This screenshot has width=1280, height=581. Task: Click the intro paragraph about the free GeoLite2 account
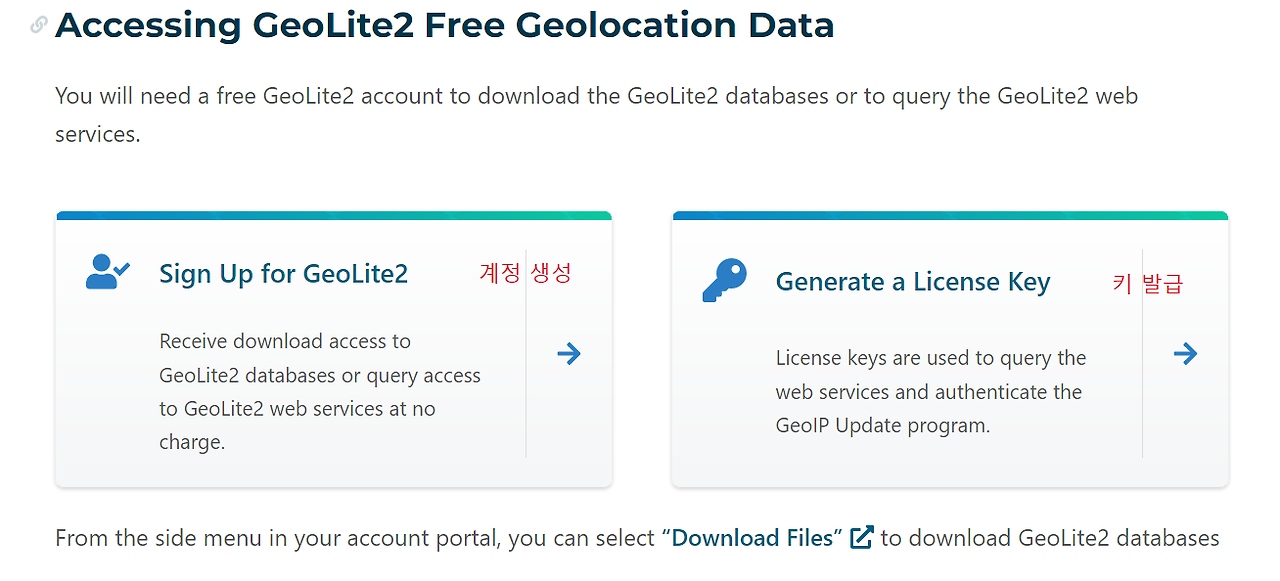pos(596,114)
